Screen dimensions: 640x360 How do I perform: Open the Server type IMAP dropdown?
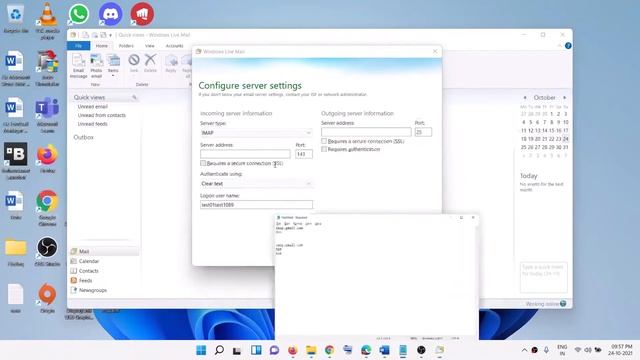[x=256, y=133]
